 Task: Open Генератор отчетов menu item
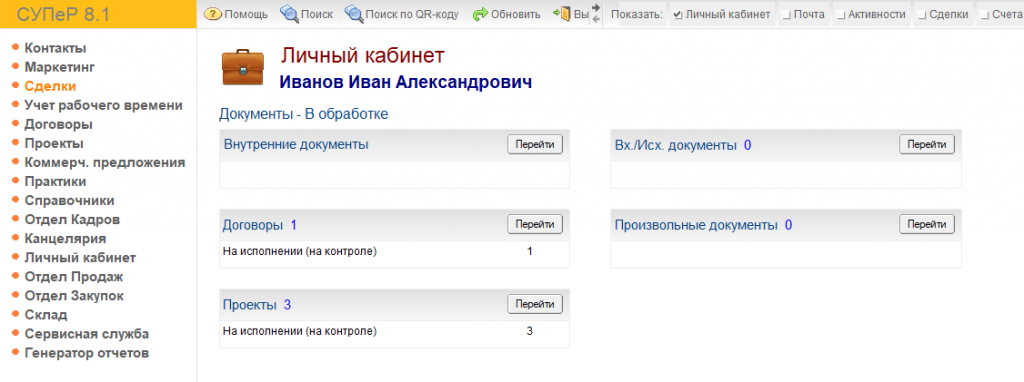[x=87, y=353]
